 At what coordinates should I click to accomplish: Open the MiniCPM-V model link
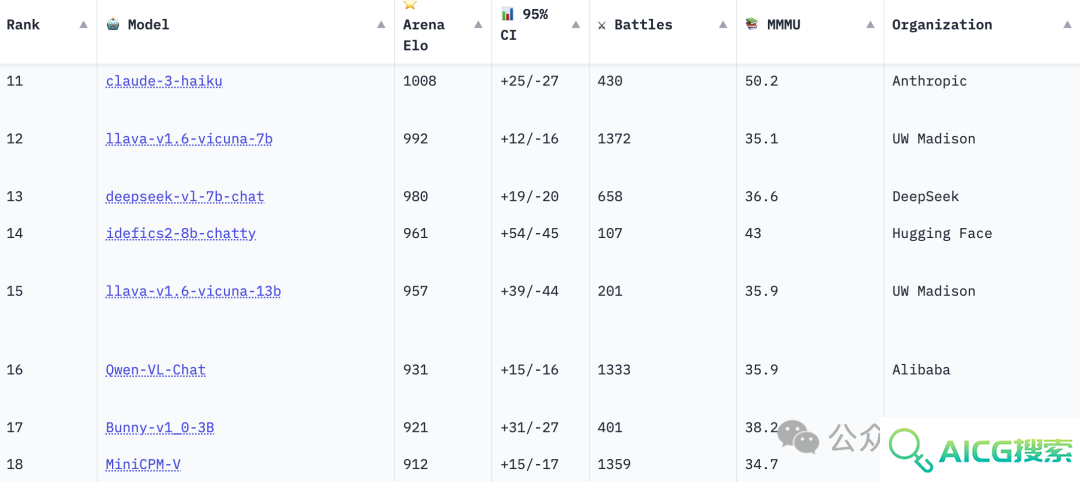pos(143,464)
